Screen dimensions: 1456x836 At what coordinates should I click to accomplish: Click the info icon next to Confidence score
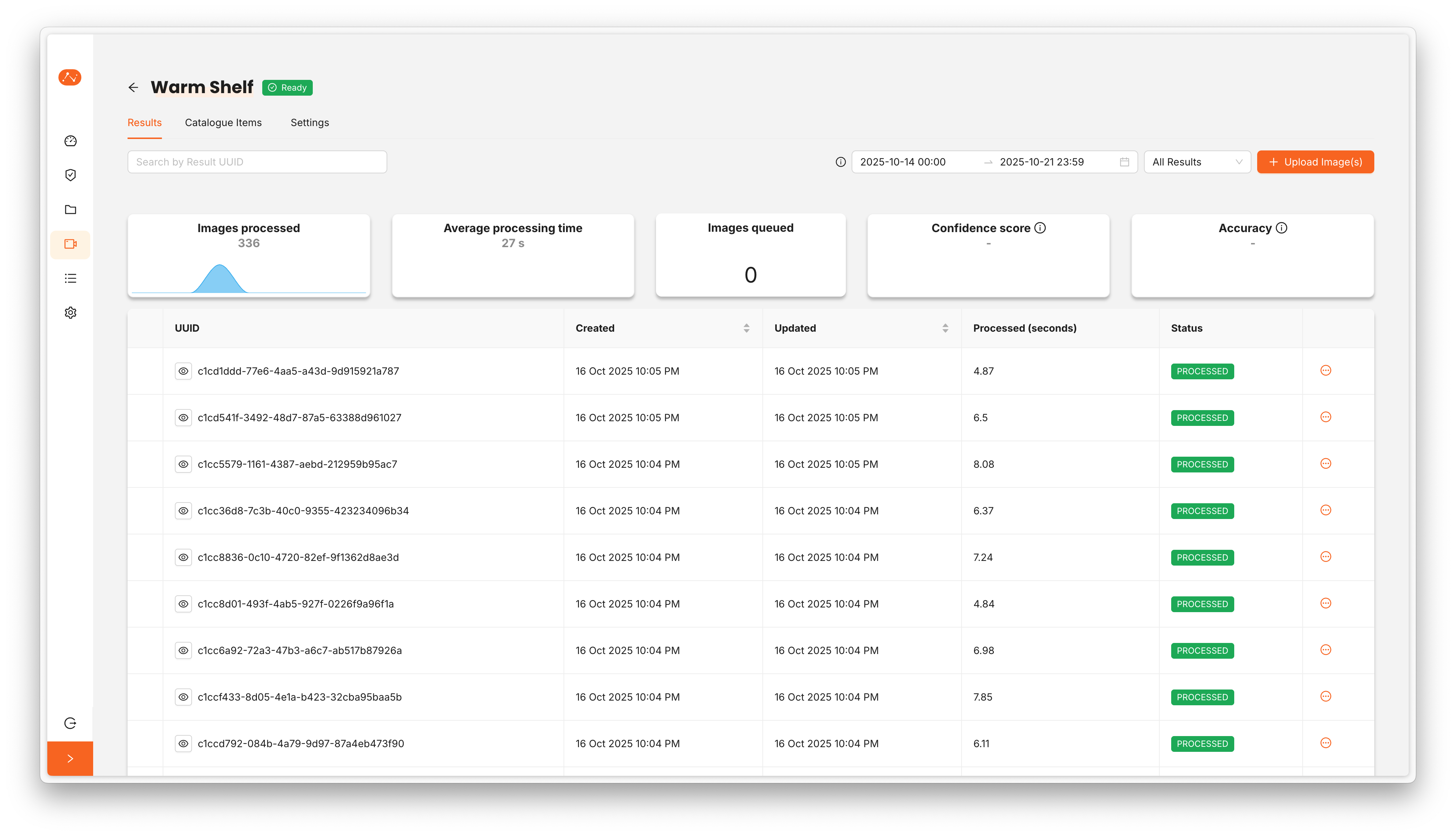click(x=1040, y=228)
